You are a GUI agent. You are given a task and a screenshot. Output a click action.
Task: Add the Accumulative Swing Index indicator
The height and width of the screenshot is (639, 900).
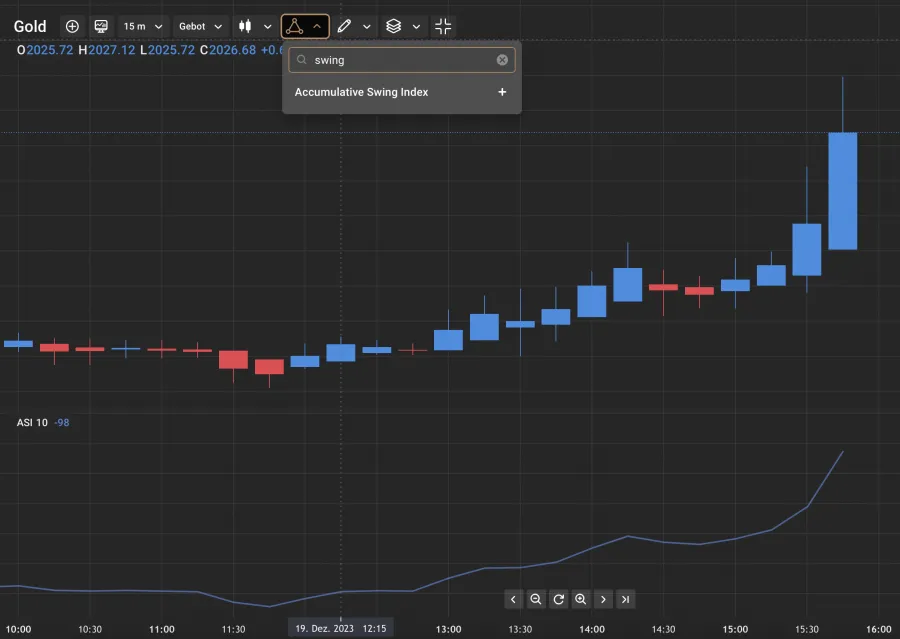504,91
